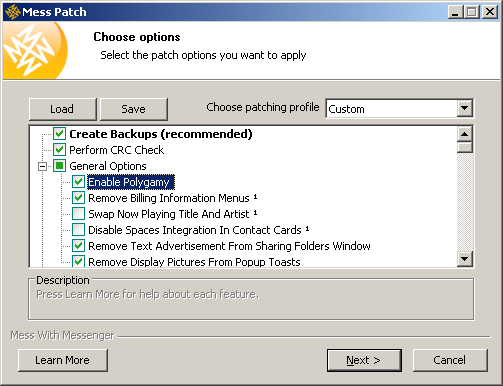Viewport: 503px width, 386px height.
Task: Select the Create Backups (recommended) label
Action: coord(161,134)
